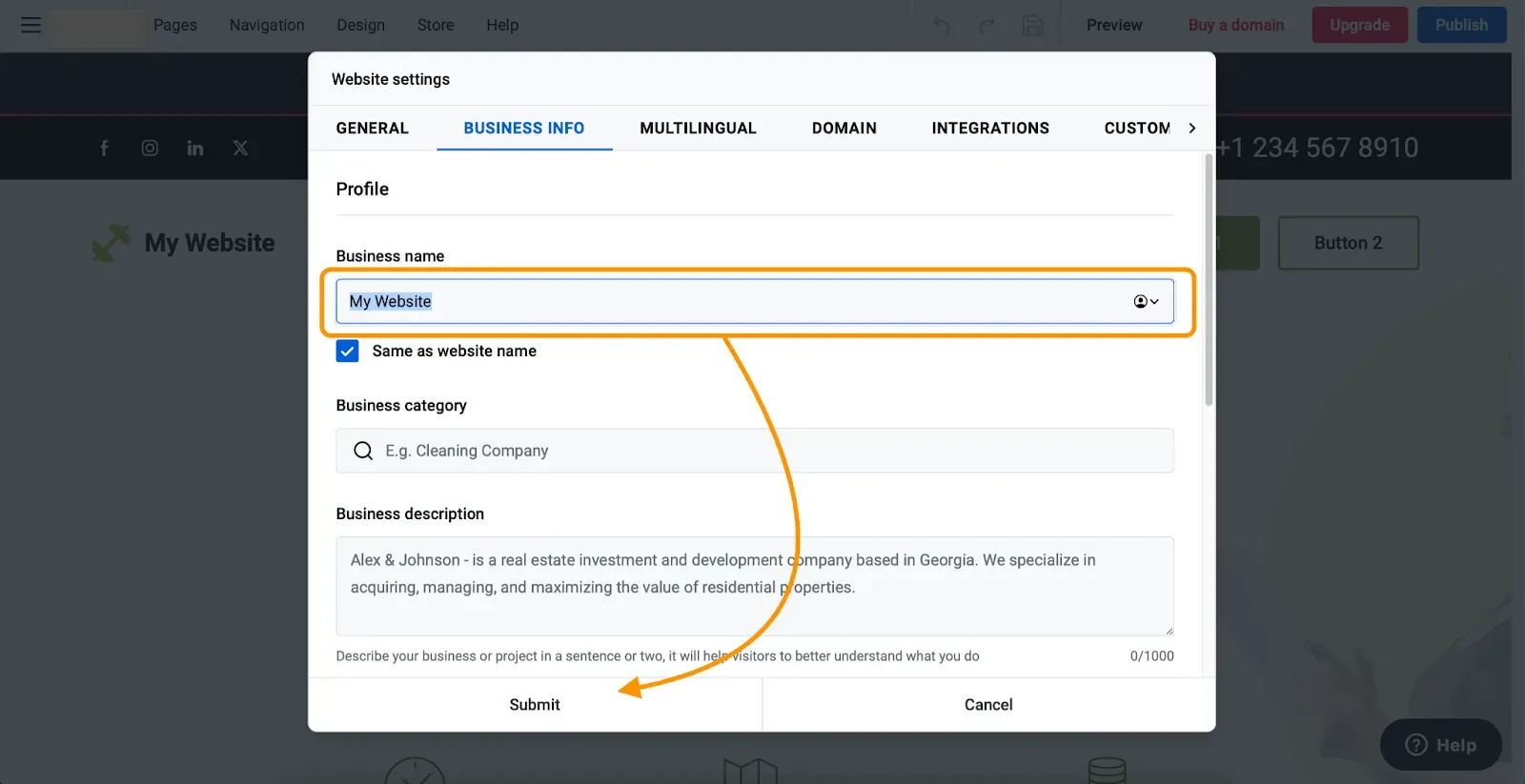Click the textarea resize handle corner
This screenshot has width=1525, height=784.
point(1169,630)
